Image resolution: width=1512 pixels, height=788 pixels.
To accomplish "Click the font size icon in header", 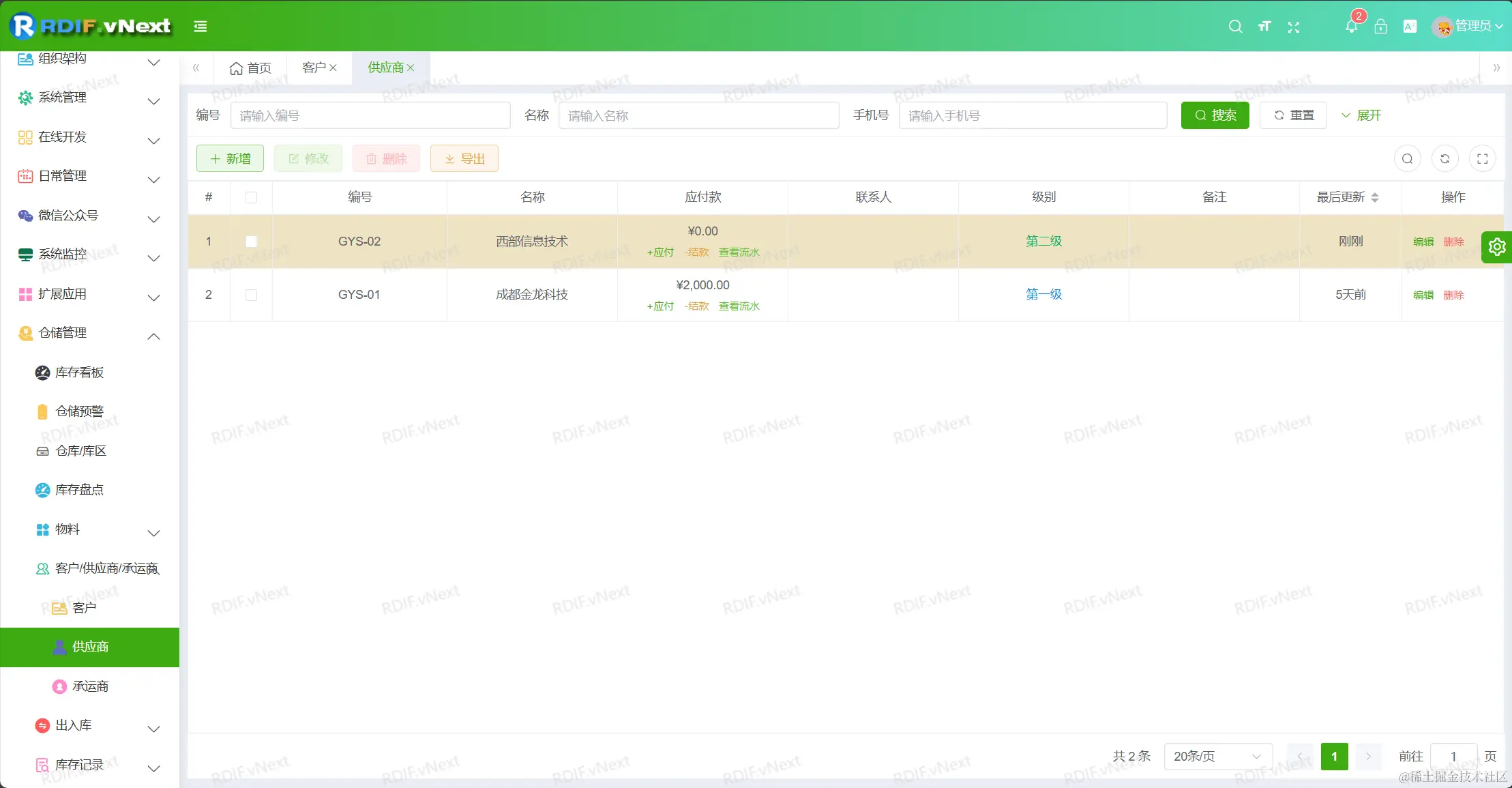I will 1264,27.
